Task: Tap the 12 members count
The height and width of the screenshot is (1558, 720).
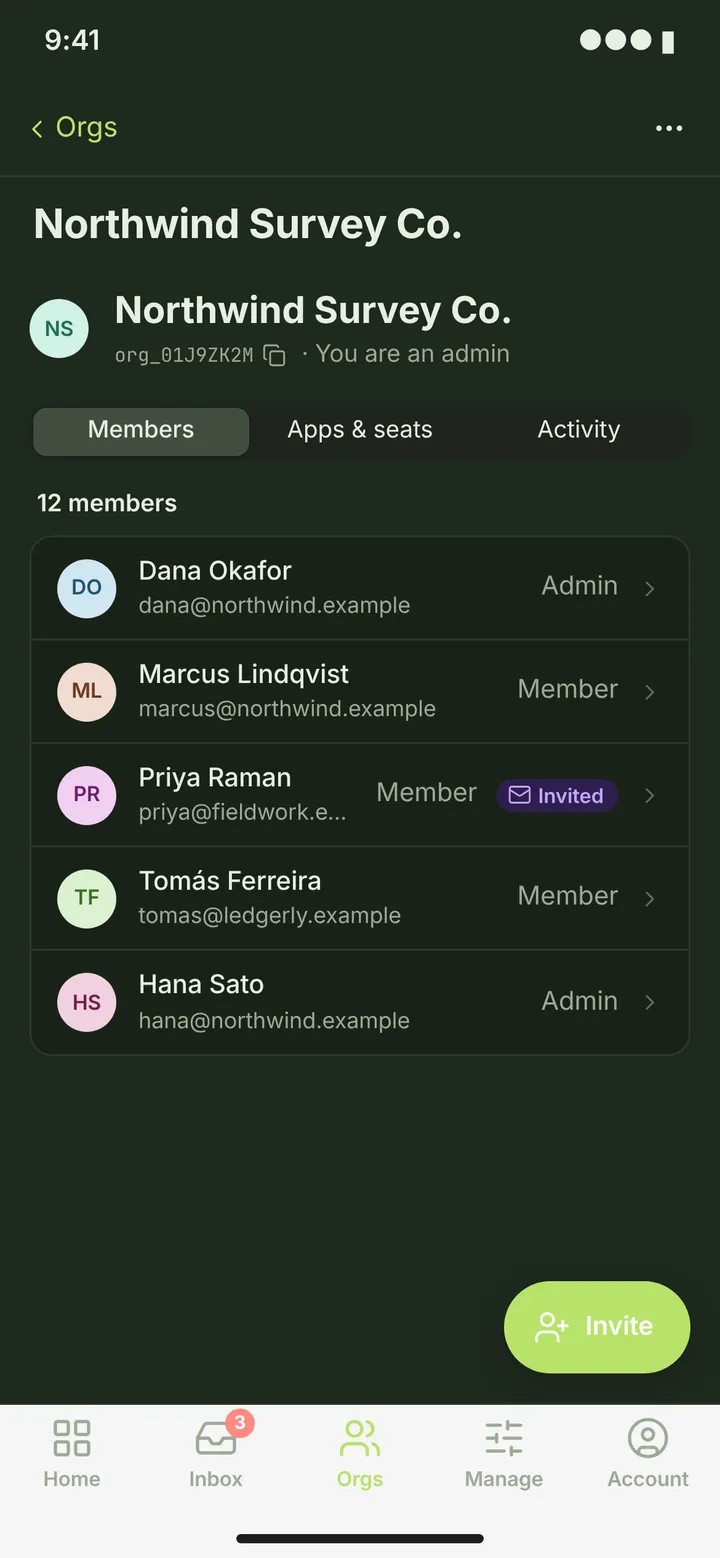Action: (x=107, y=503)
